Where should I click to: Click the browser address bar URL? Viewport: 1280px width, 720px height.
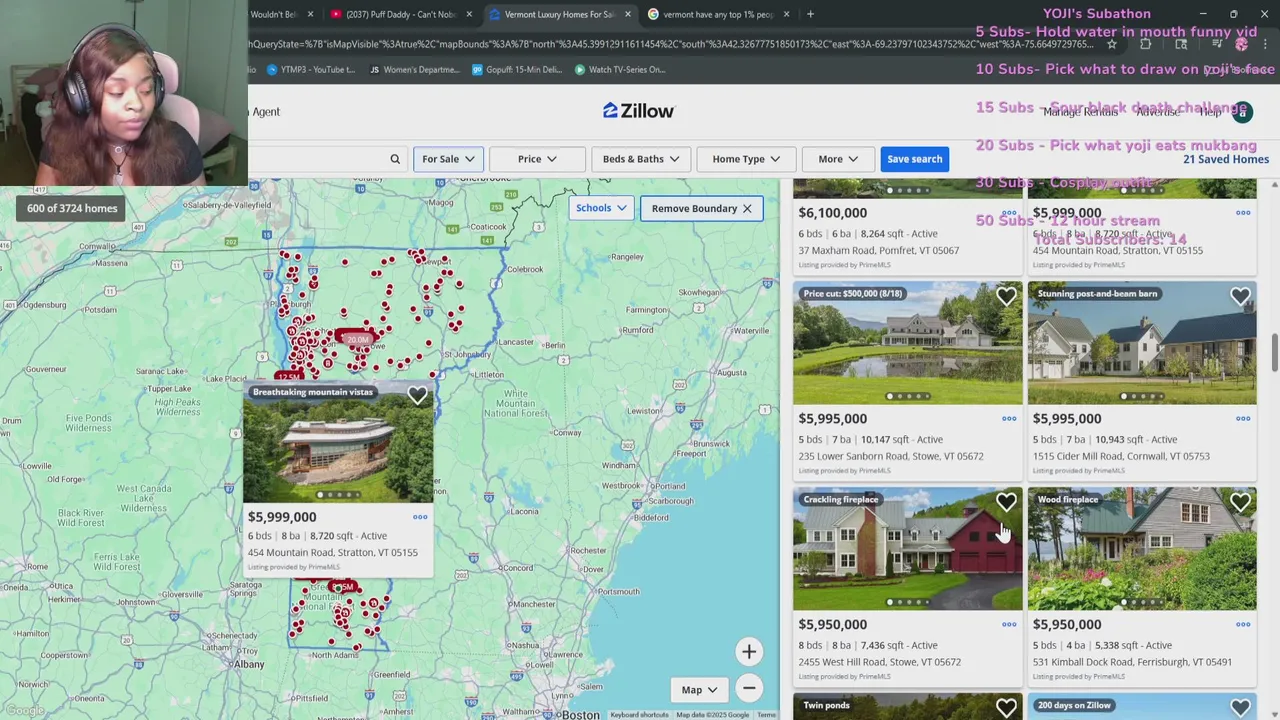pos(672,44)
